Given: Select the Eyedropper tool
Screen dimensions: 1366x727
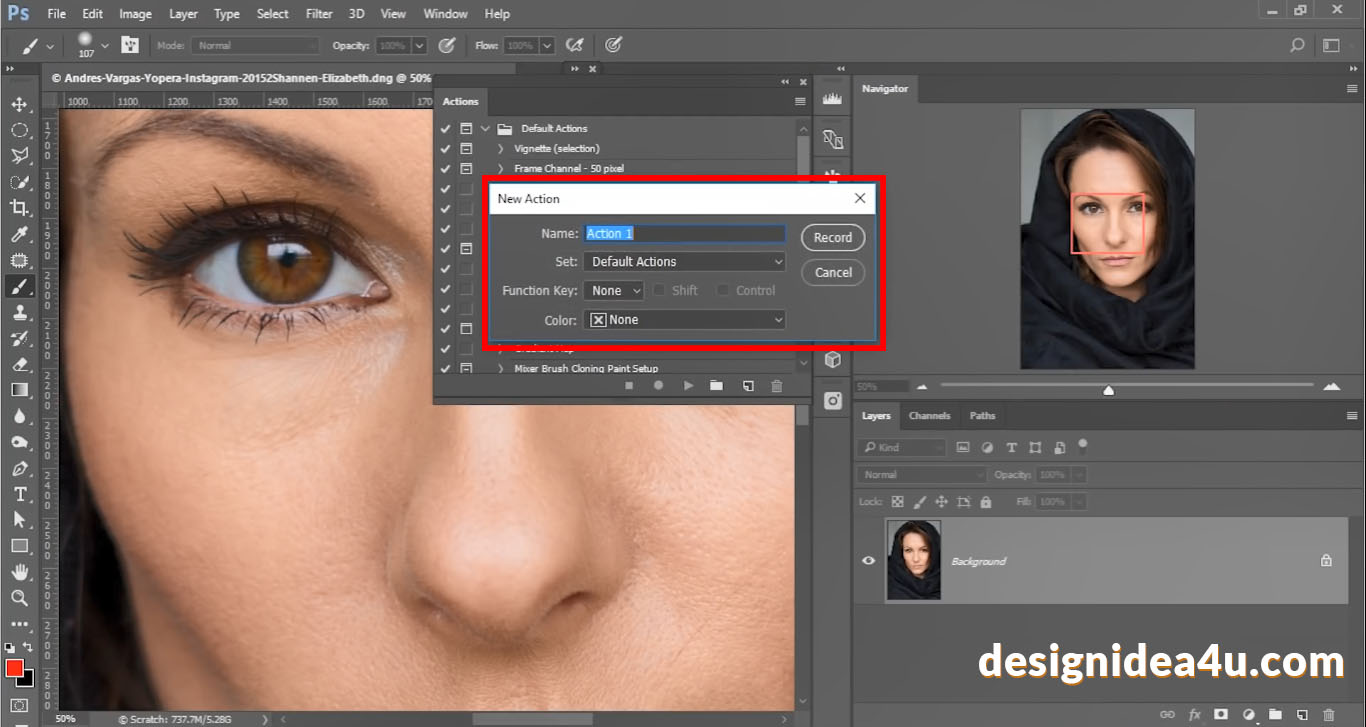Looking at the screenshot, I should pos(19,234).
